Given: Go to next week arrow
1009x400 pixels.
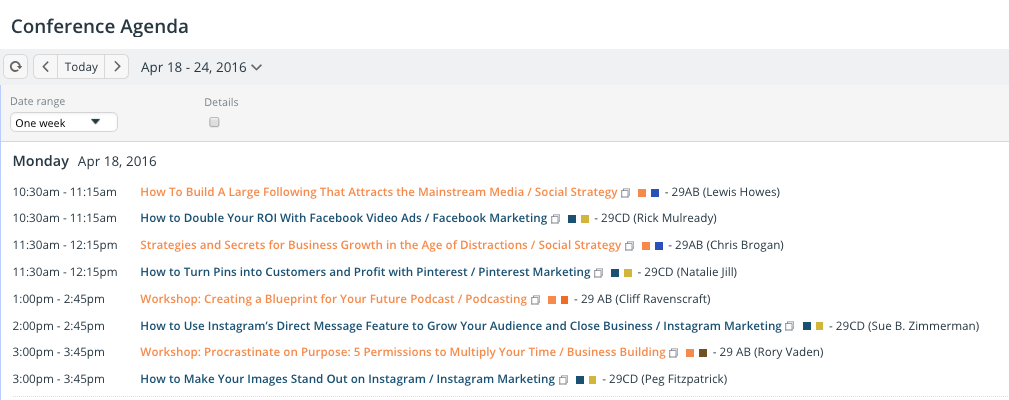Looking at the screenshot, I should click(116, 67).
